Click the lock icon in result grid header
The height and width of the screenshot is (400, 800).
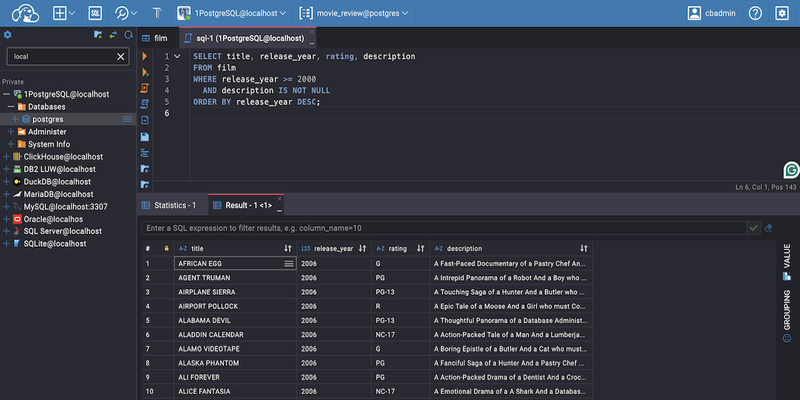coord(166,248)
